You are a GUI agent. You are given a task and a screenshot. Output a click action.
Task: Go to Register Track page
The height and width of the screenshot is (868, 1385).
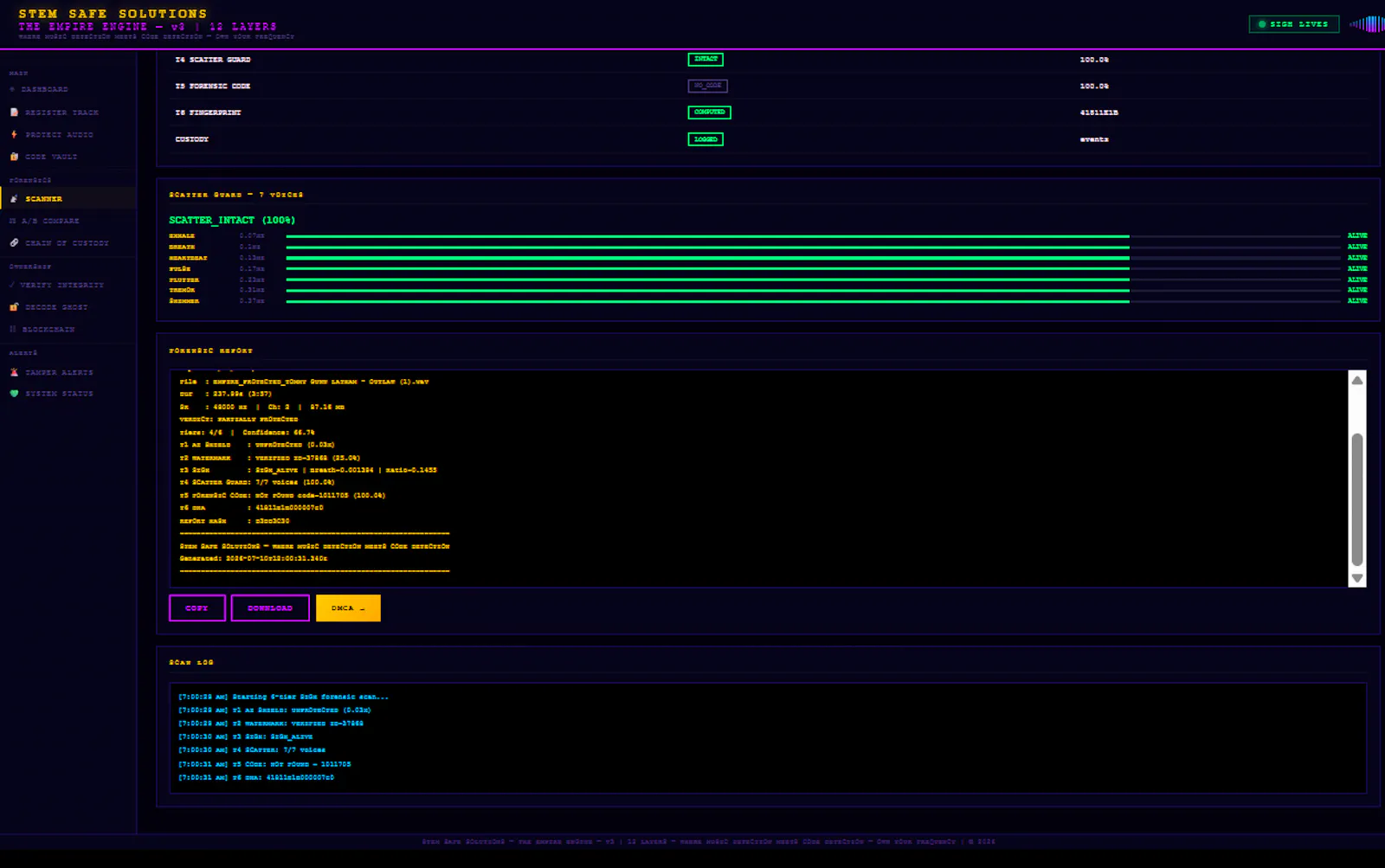pyautogui.click(x=61, y=113)
